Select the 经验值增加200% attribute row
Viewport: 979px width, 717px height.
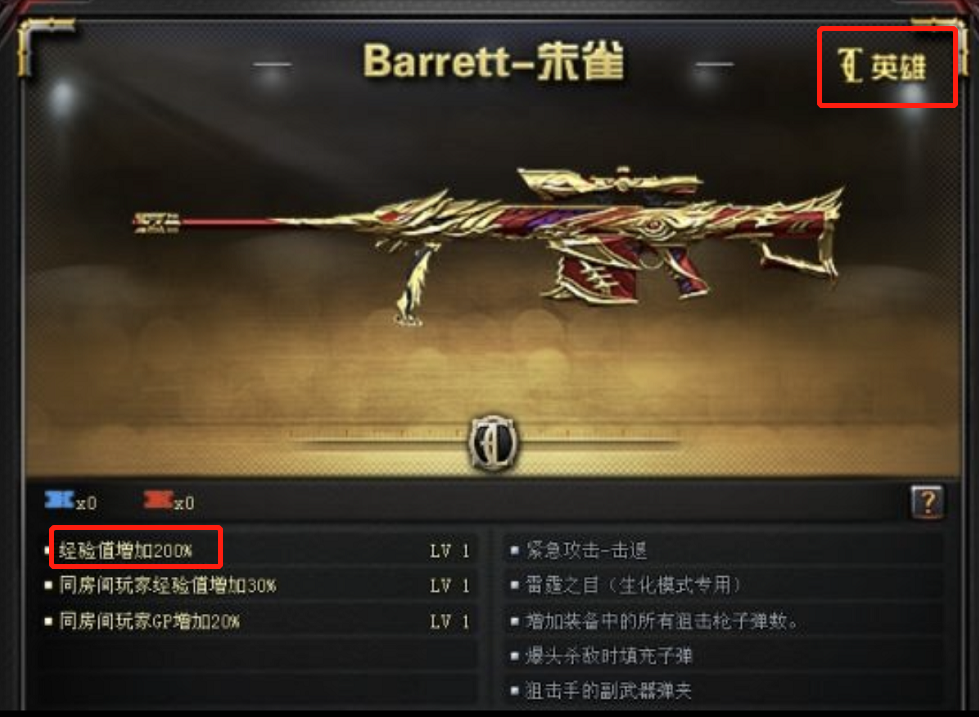(x=259, y=551)
